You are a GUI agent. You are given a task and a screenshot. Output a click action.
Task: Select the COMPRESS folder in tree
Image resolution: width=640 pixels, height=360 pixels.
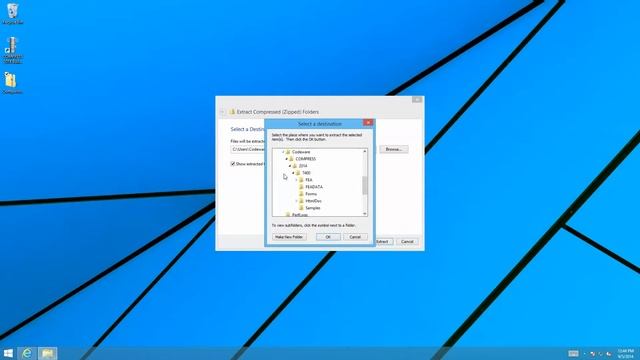305,159
